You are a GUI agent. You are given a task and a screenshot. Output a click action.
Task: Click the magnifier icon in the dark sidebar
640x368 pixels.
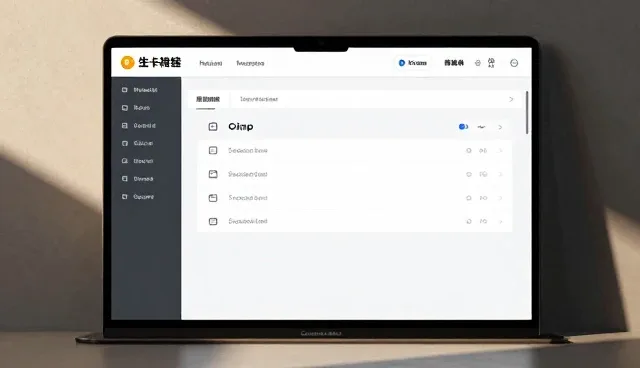124,161
